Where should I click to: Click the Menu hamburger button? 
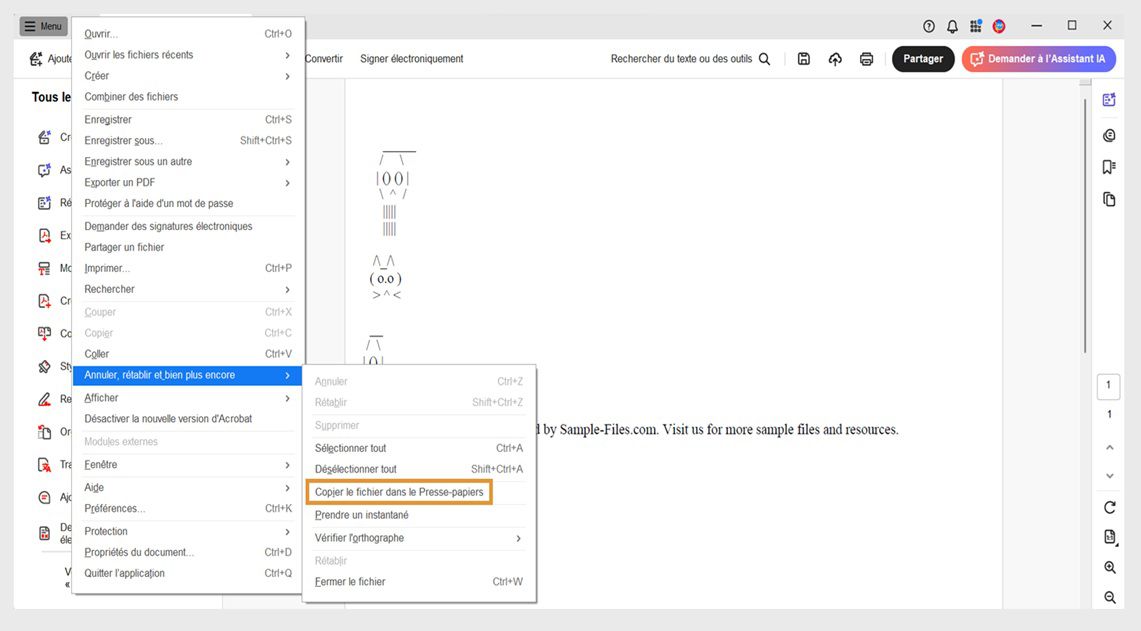point(44,26)
